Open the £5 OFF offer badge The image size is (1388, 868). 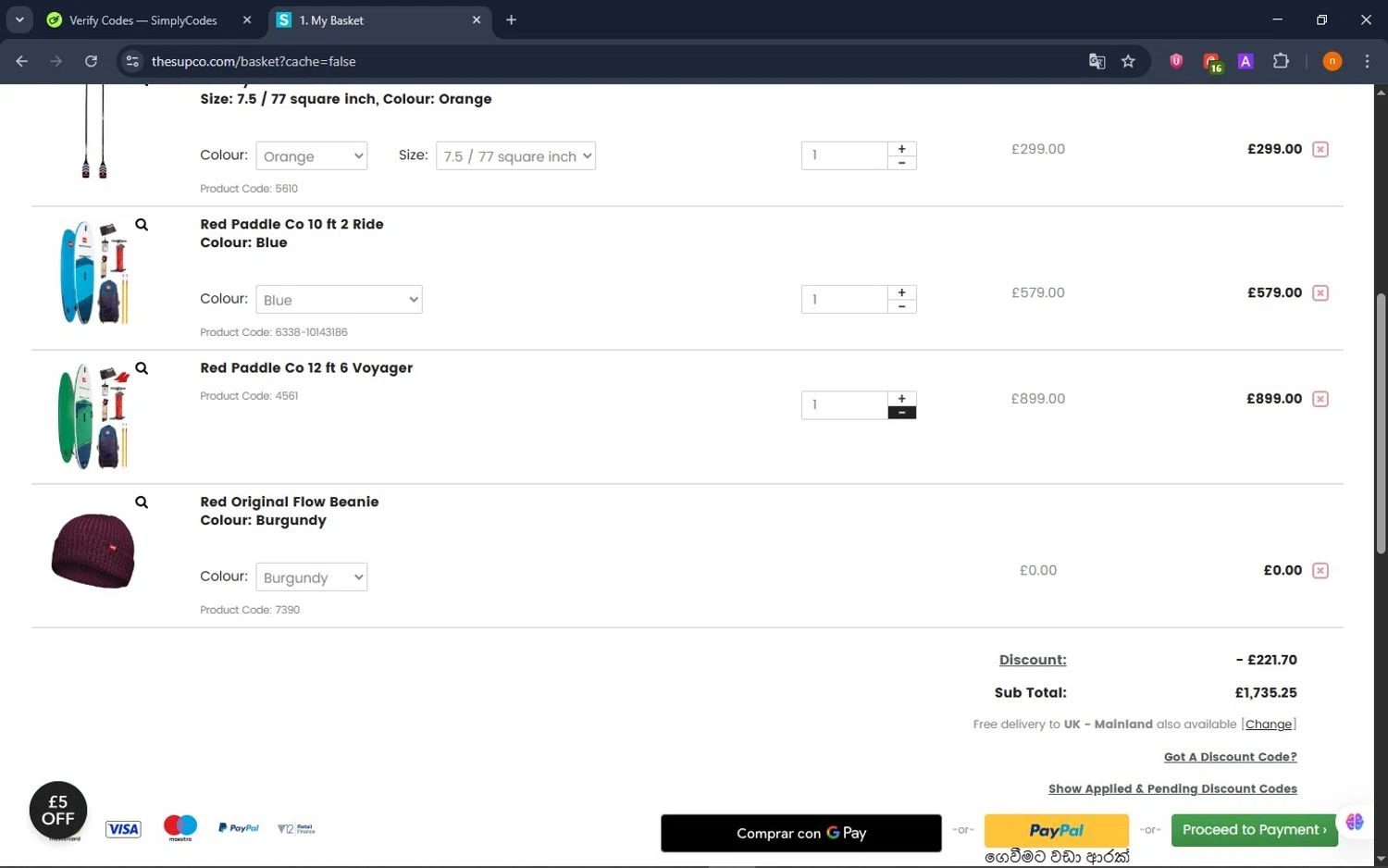click(58, 811)
